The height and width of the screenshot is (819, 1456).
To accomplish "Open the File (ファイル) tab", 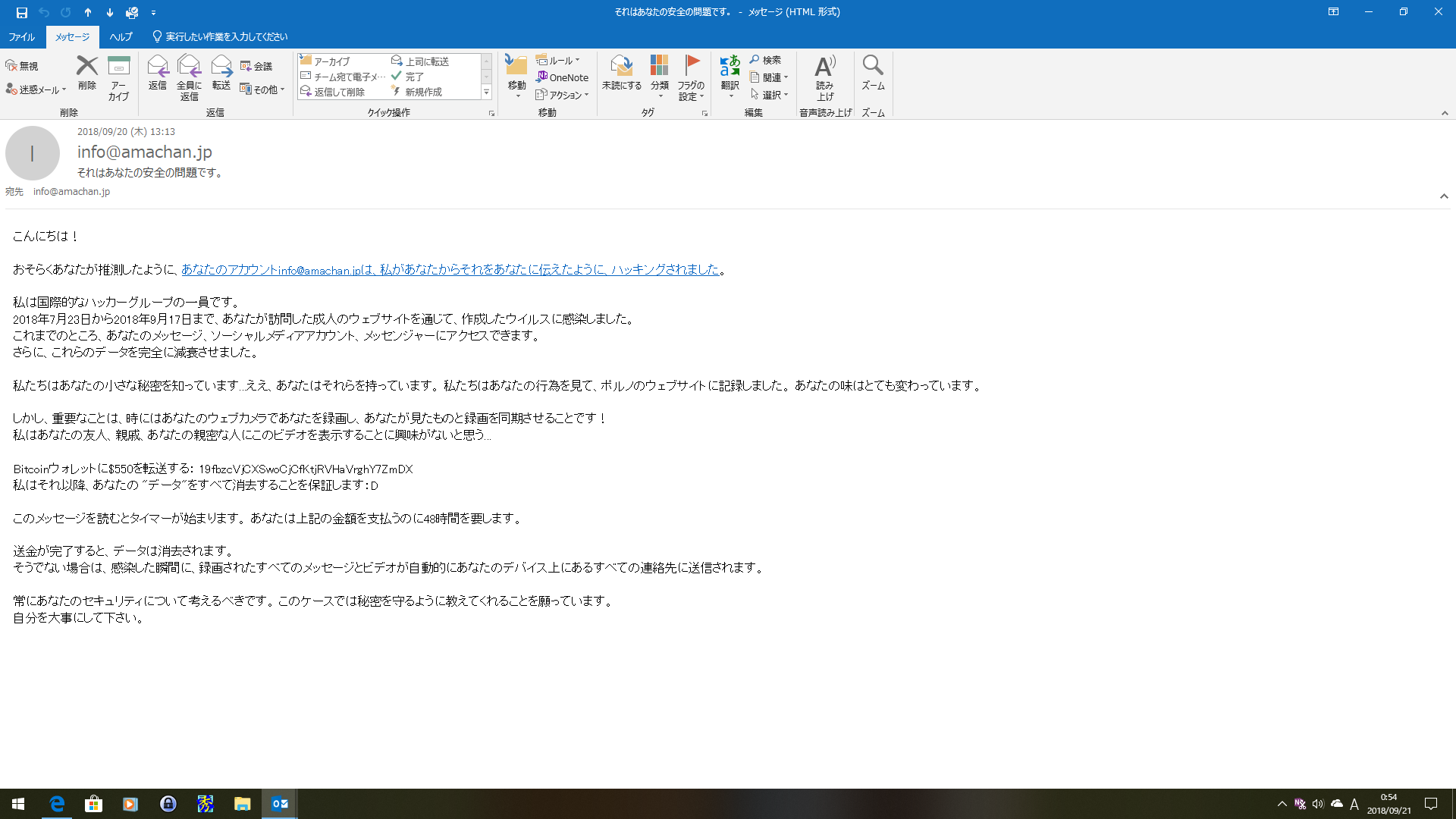I will pyautogui.click(x=21, y=36).
